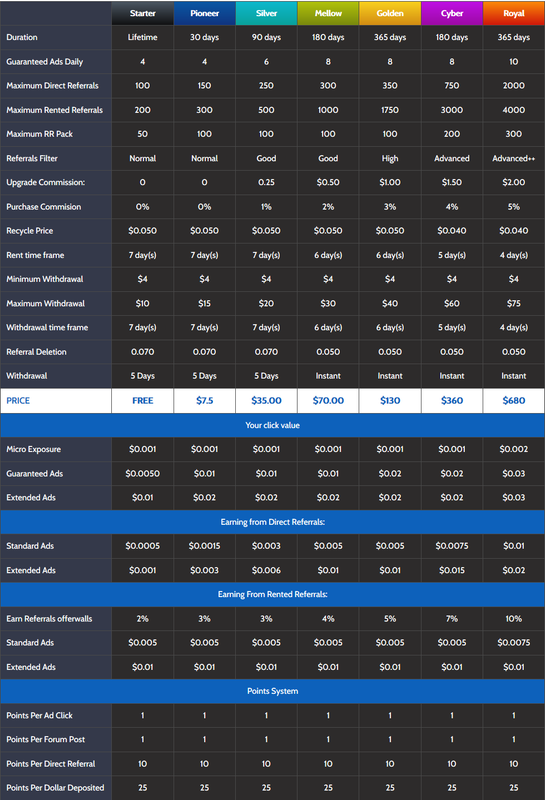Click 'Upgrade Commission:' row label
Image resolution: width=545 pixels, height=800 pixels.
click(x=45, y=182)
